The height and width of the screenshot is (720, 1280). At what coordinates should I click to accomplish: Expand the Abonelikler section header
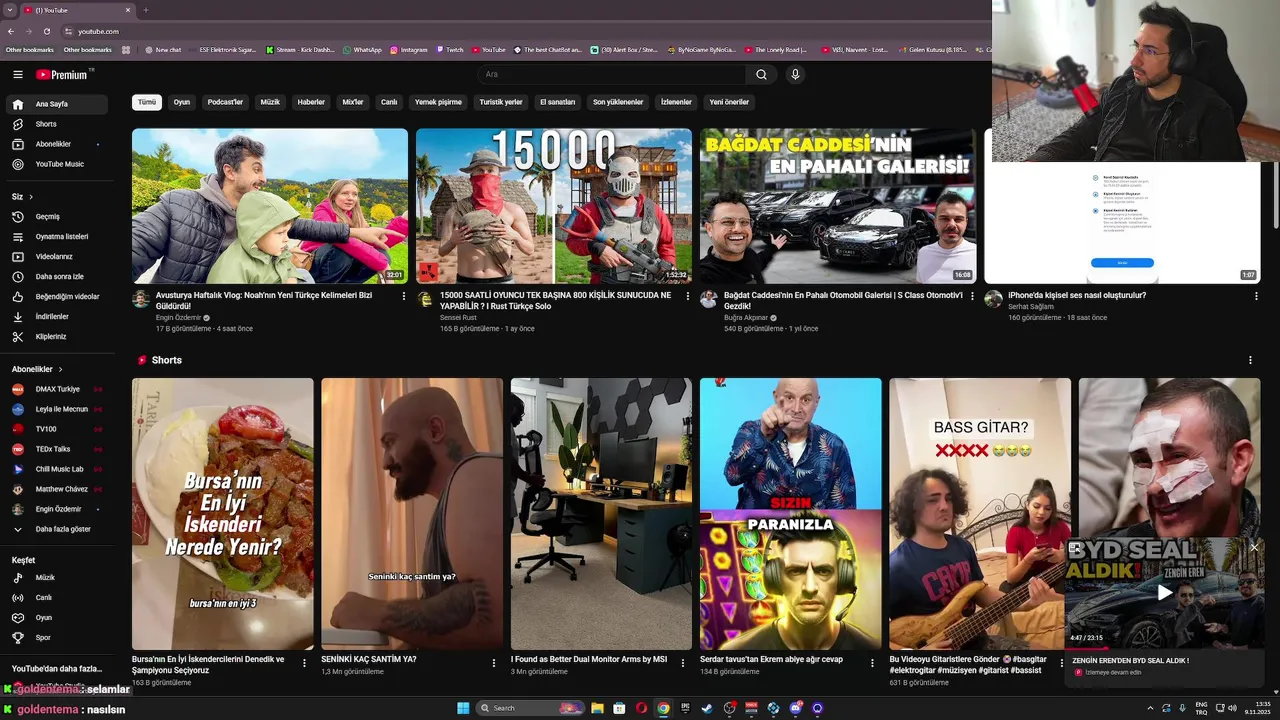click(37, 369)
